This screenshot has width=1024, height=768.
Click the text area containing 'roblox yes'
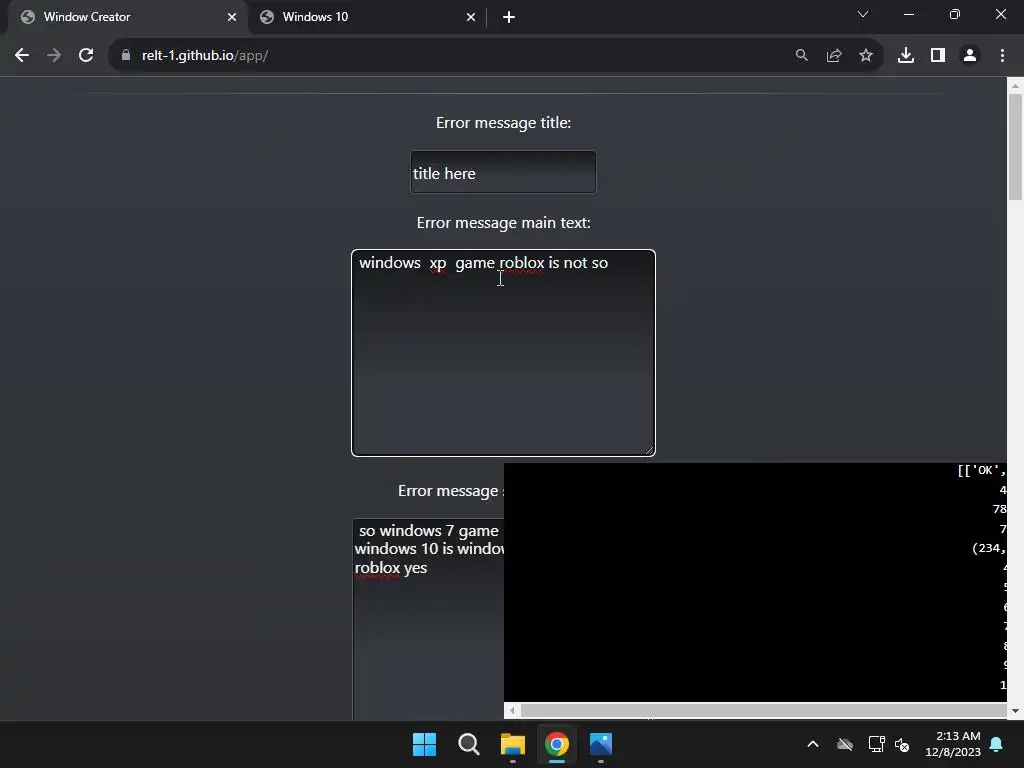pos(428,619)
